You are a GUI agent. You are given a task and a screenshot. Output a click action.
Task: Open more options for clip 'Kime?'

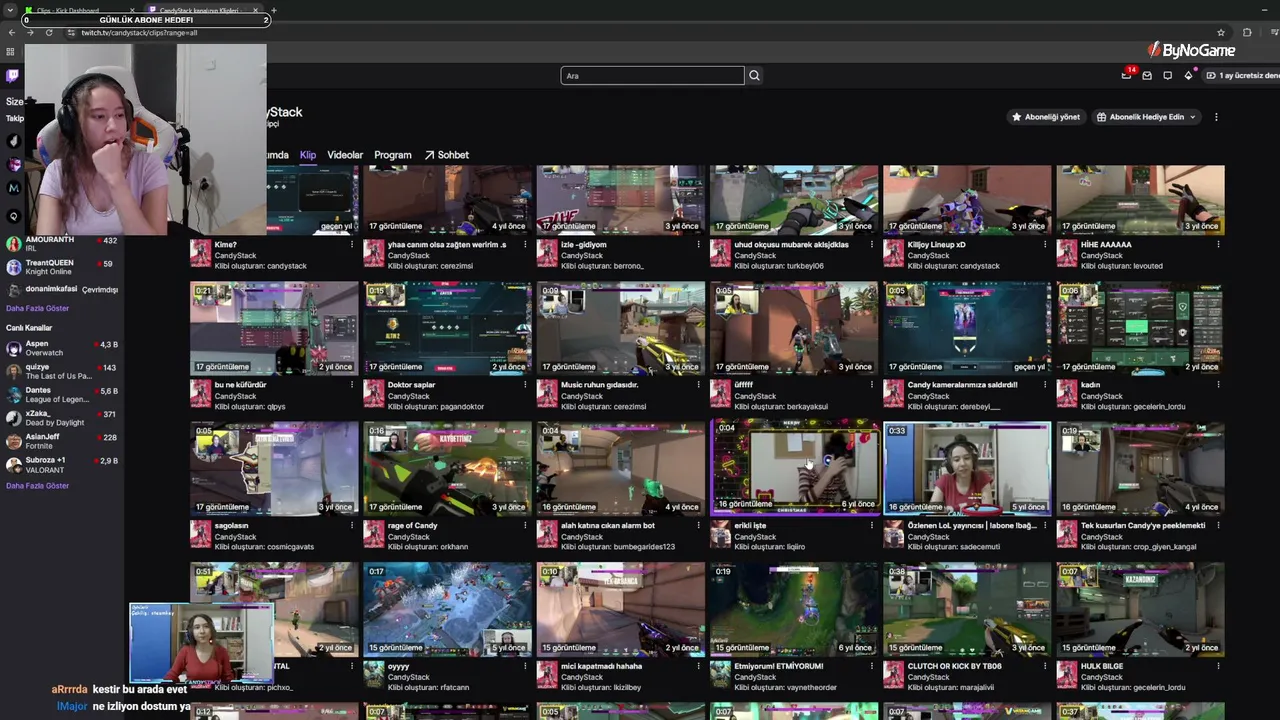(x=352, y=245)
